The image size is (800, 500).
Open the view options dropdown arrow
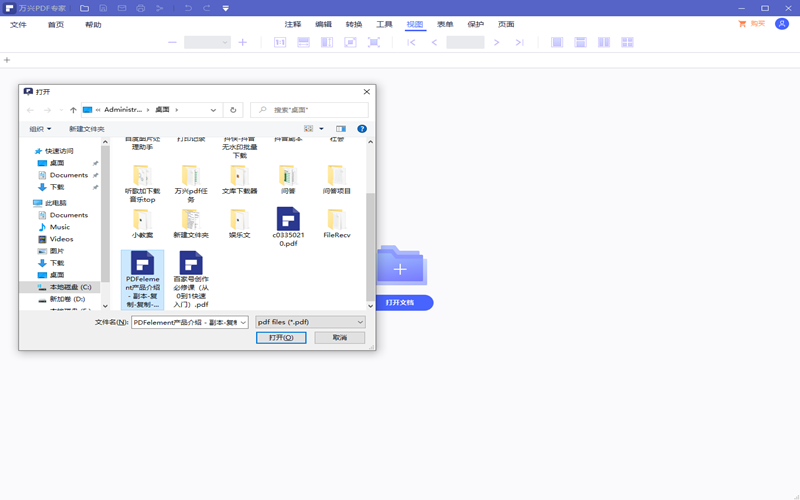point(321,129)
